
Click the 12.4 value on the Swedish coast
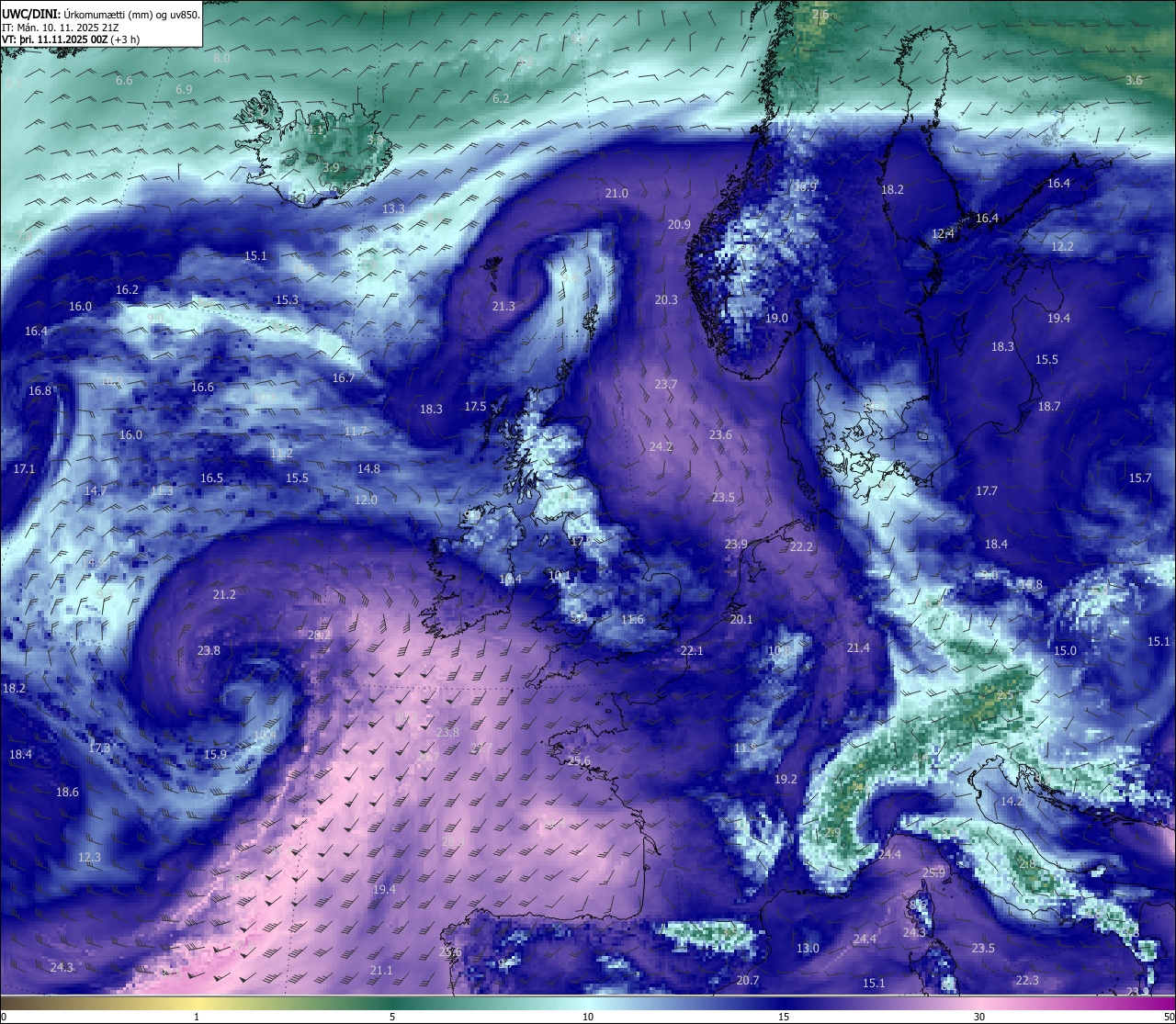(944, 234)
